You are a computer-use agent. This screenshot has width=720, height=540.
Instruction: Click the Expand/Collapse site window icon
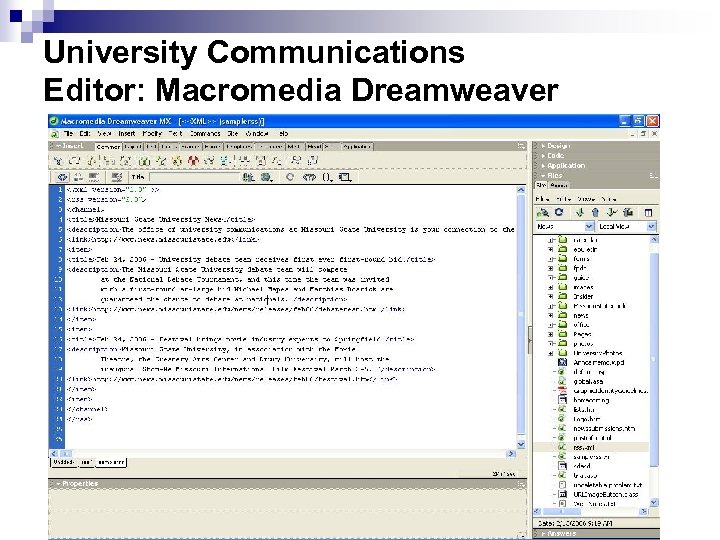tap(648, 213)
